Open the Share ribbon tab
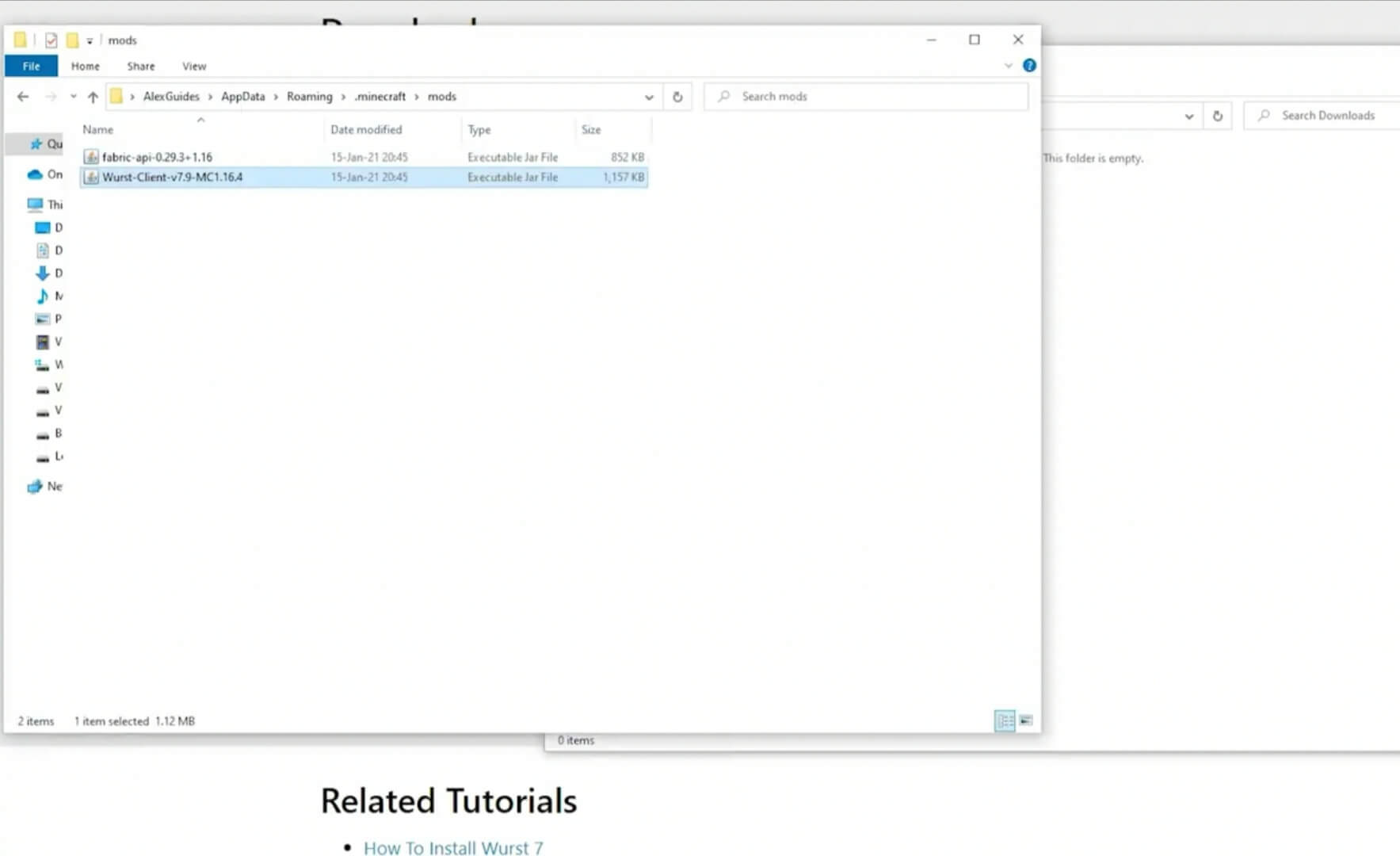Image resolution: width=1400 pixels, height=856 pixels. (141, 66)
